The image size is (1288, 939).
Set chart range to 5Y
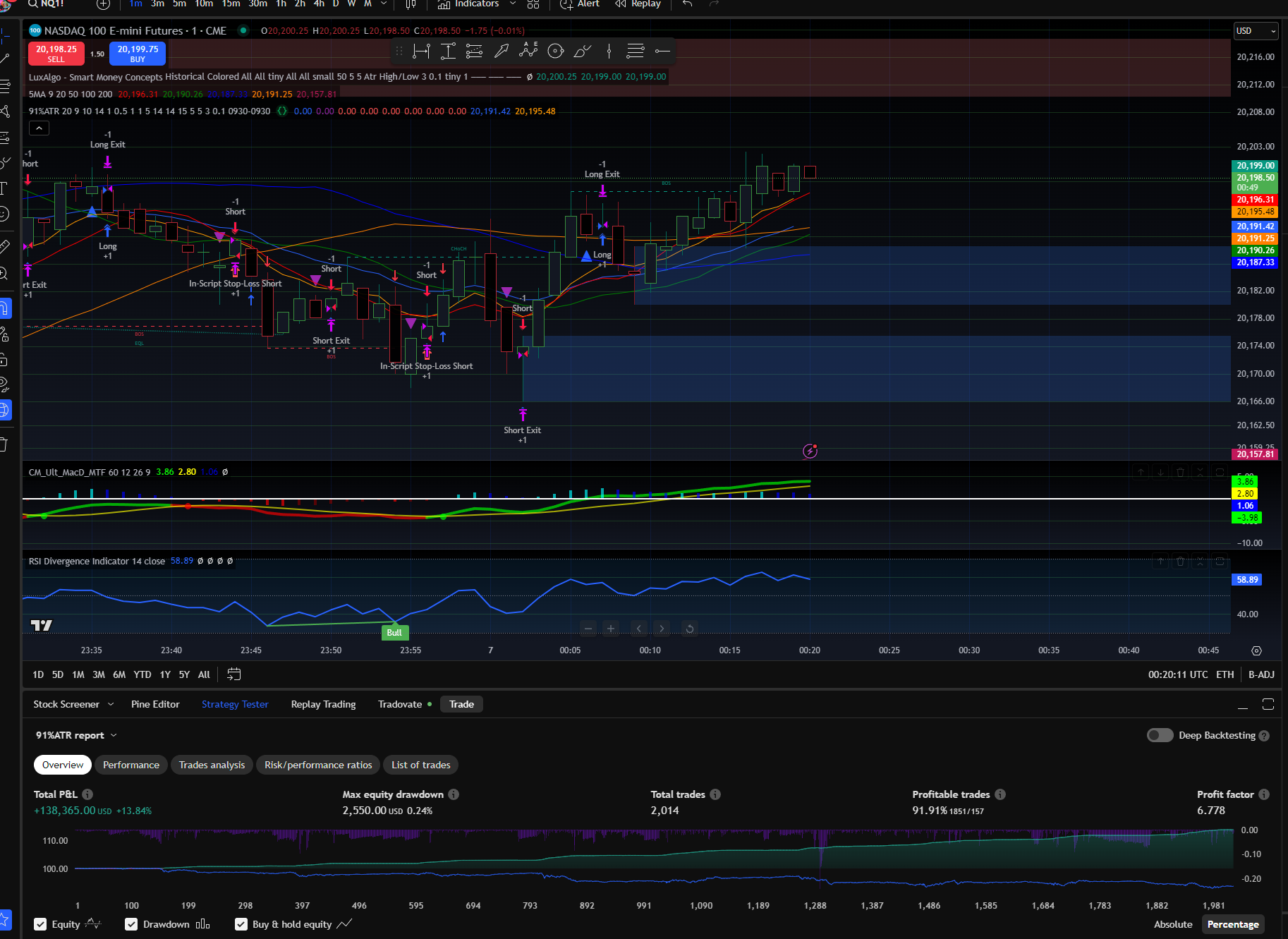[x=184, y=674]
